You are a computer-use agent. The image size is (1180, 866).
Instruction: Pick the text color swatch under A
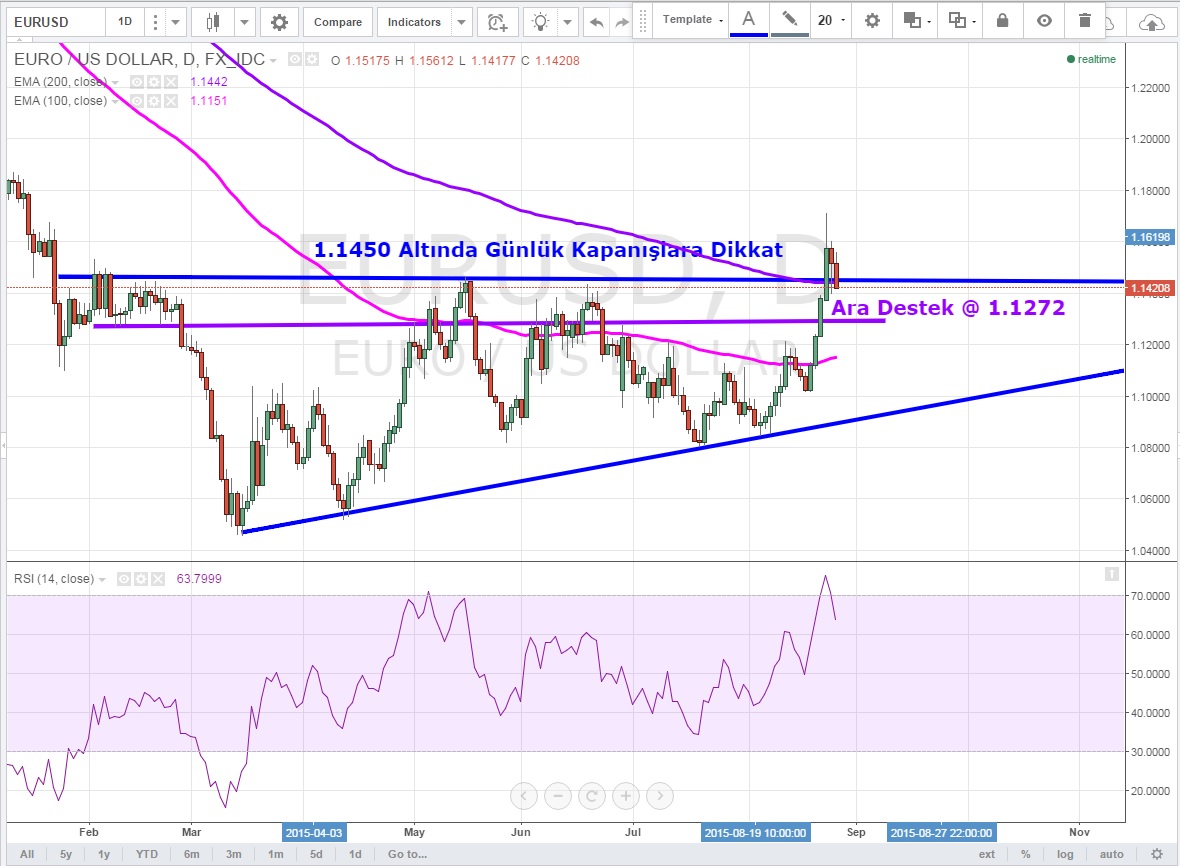(x=748, y=22)
